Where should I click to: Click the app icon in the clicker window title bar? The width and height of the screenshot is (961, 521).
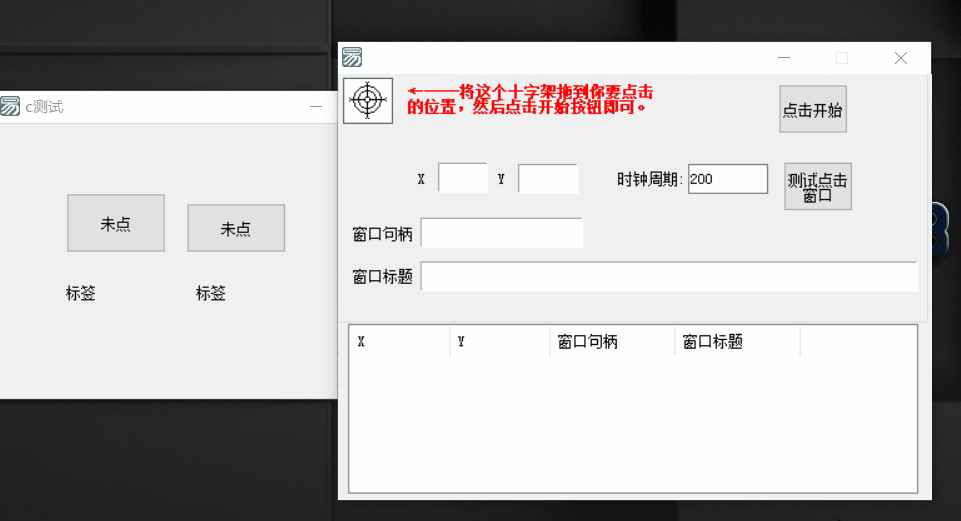(x=352, y=57)
